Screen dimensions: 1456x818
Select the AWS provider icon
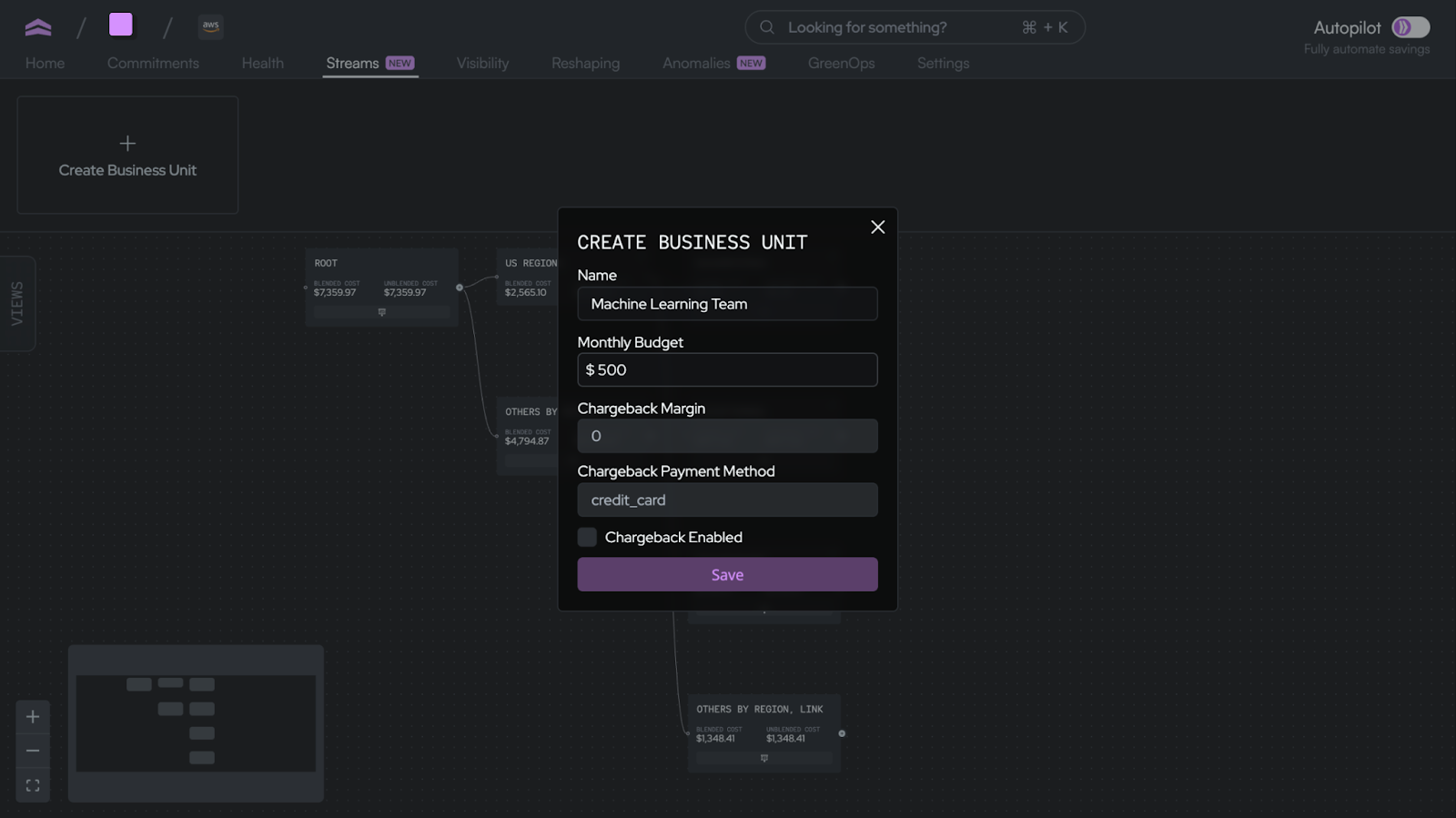pyautogui.click(x=211, y=26)
